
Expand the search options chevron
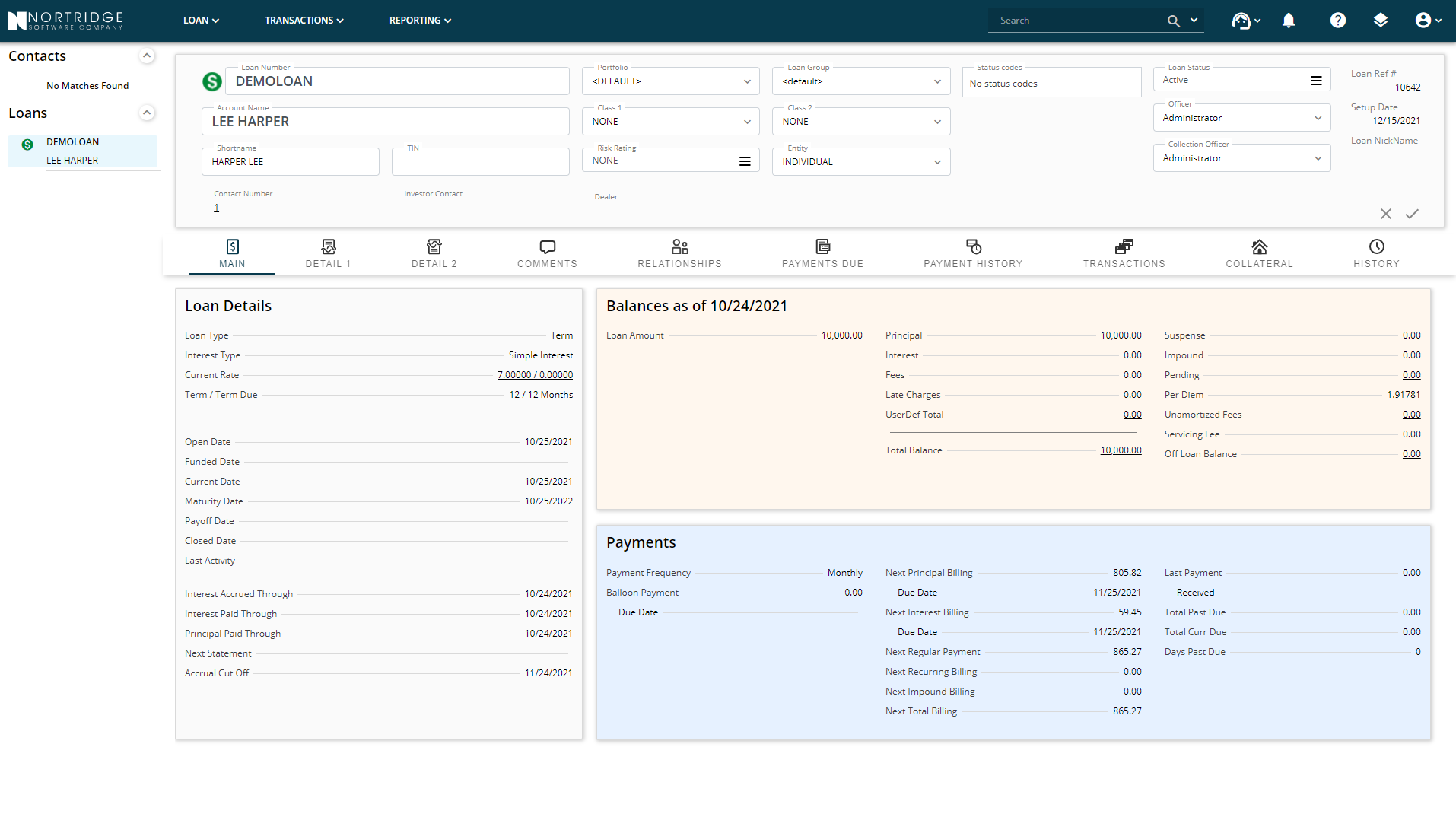(x=1194, y=21)
